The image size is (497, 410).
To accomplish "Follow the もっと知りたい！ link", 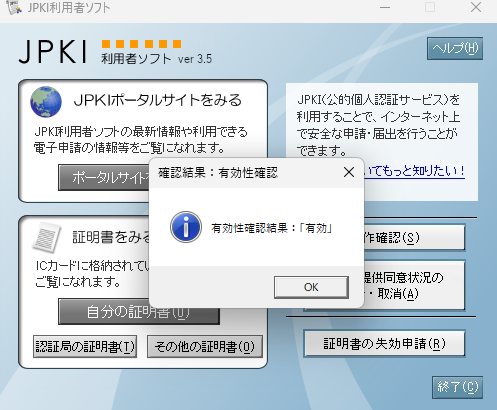I will click(414, 171).
